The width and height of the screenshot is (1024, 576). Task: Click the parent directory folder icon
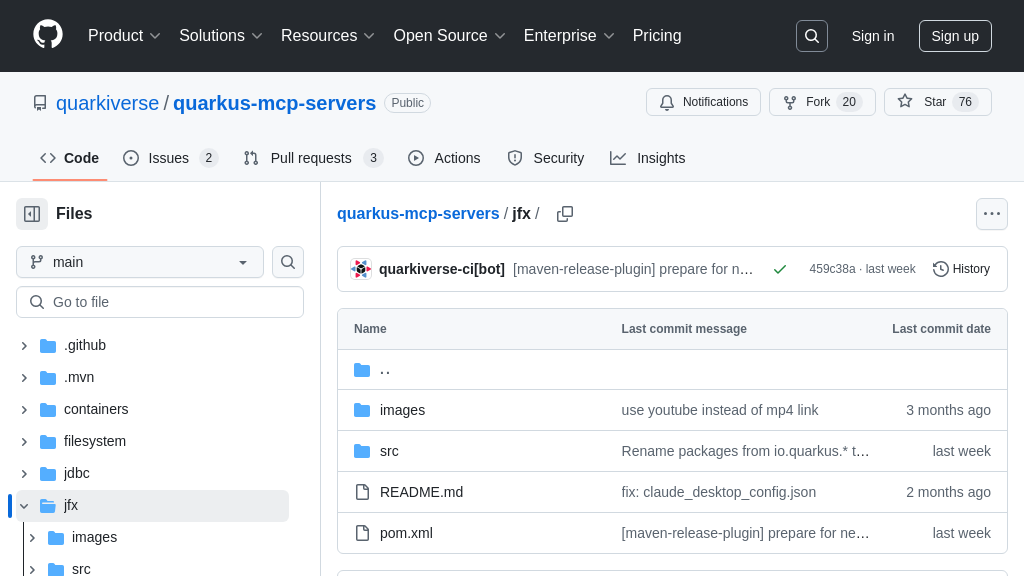tap(362, 370)
